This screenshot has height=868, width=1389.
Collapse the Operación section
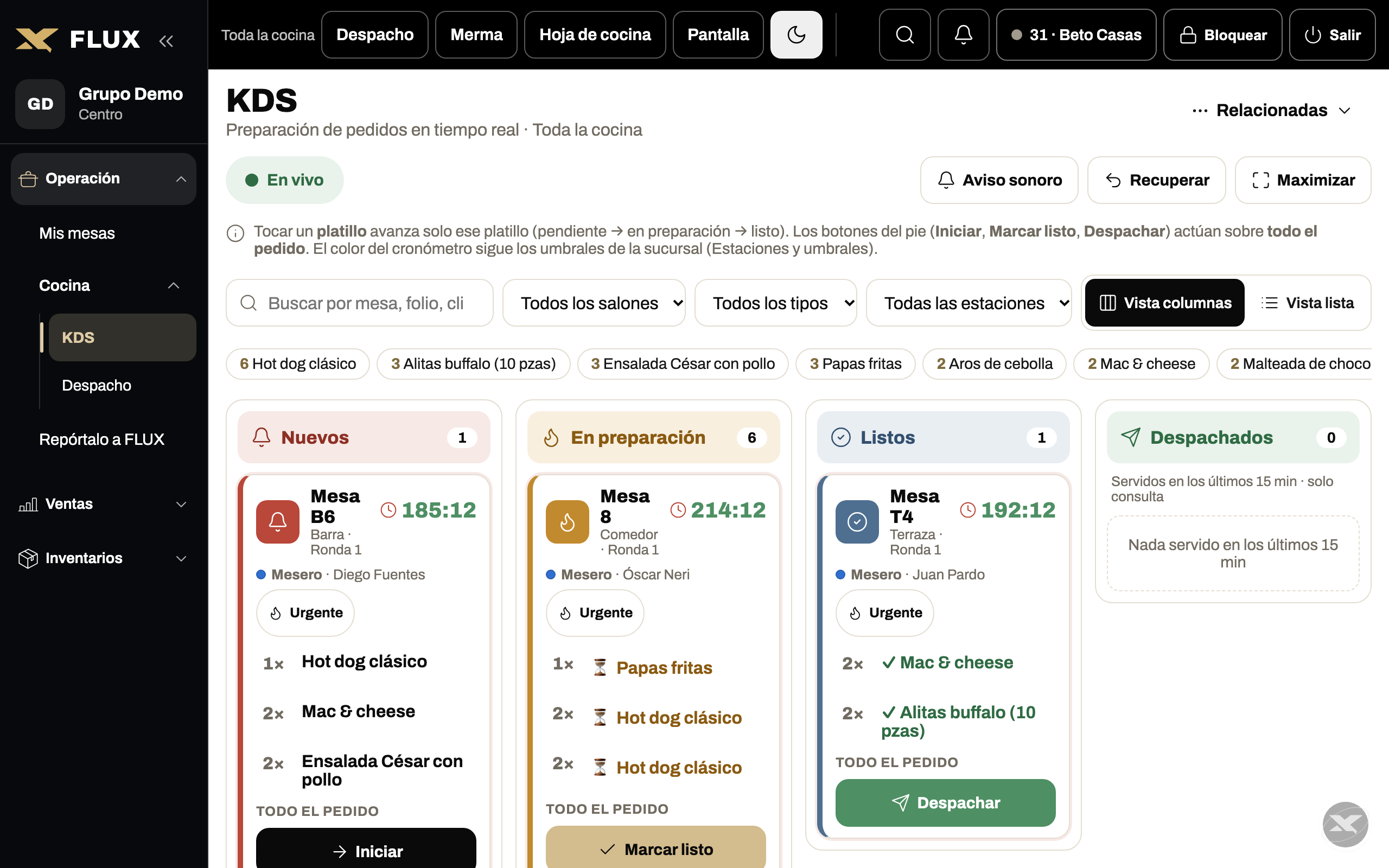[103, 178]
